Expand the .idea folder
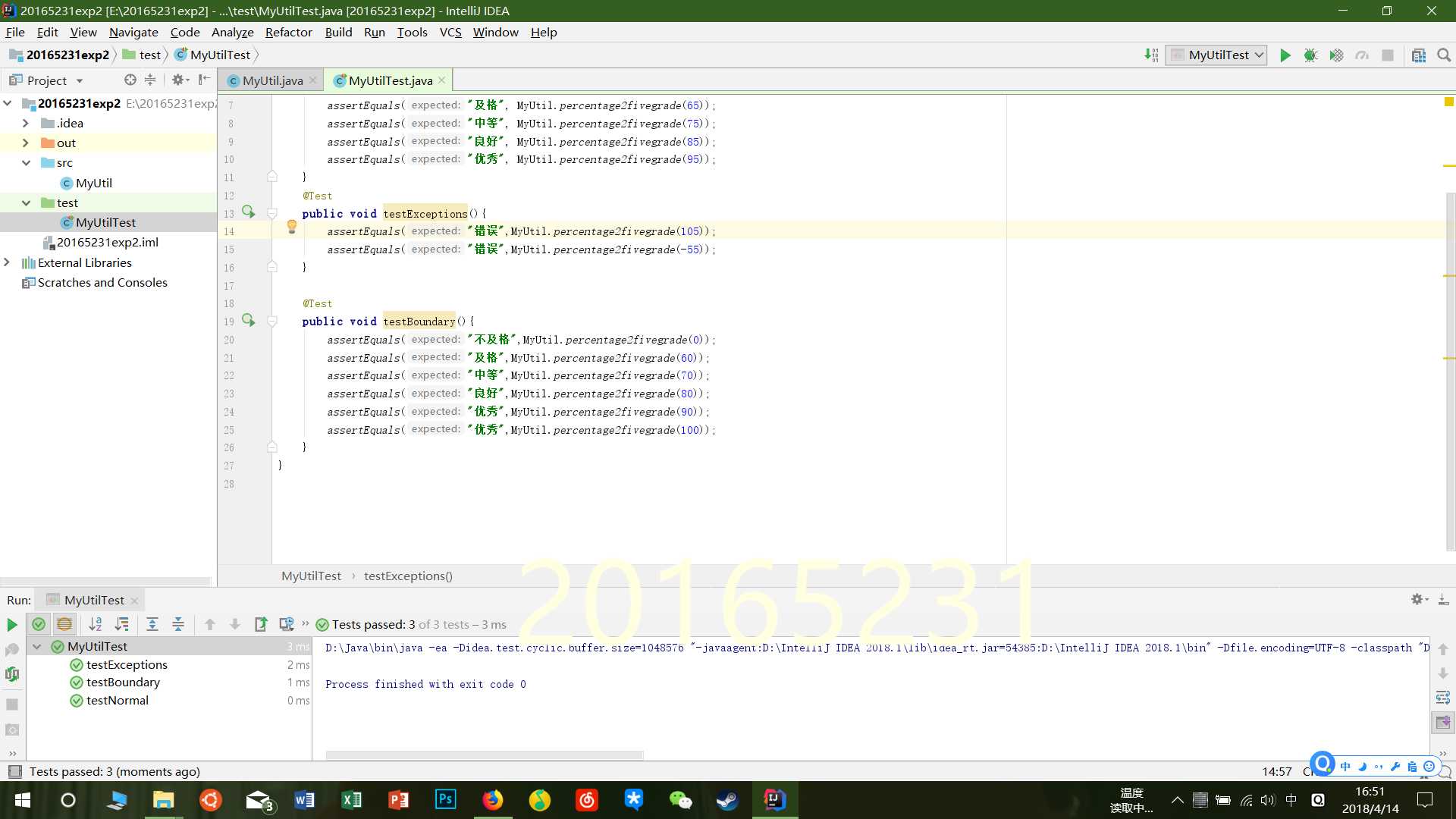The width and height of the screenshot is (1456, 819). pyautogui.click(x=26, y=123)
